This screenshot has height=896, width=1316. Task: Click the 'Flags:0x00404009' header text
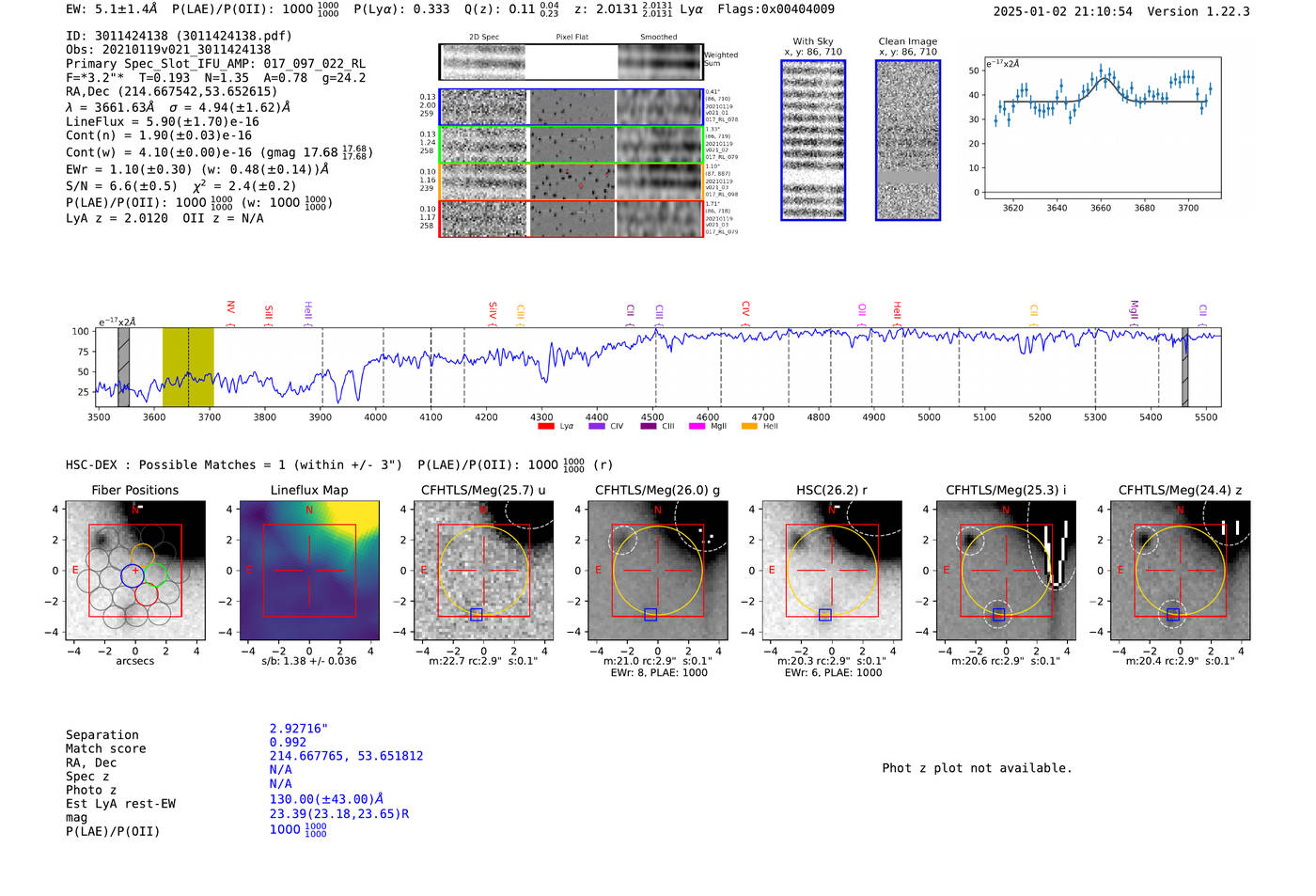click(775, 9)
